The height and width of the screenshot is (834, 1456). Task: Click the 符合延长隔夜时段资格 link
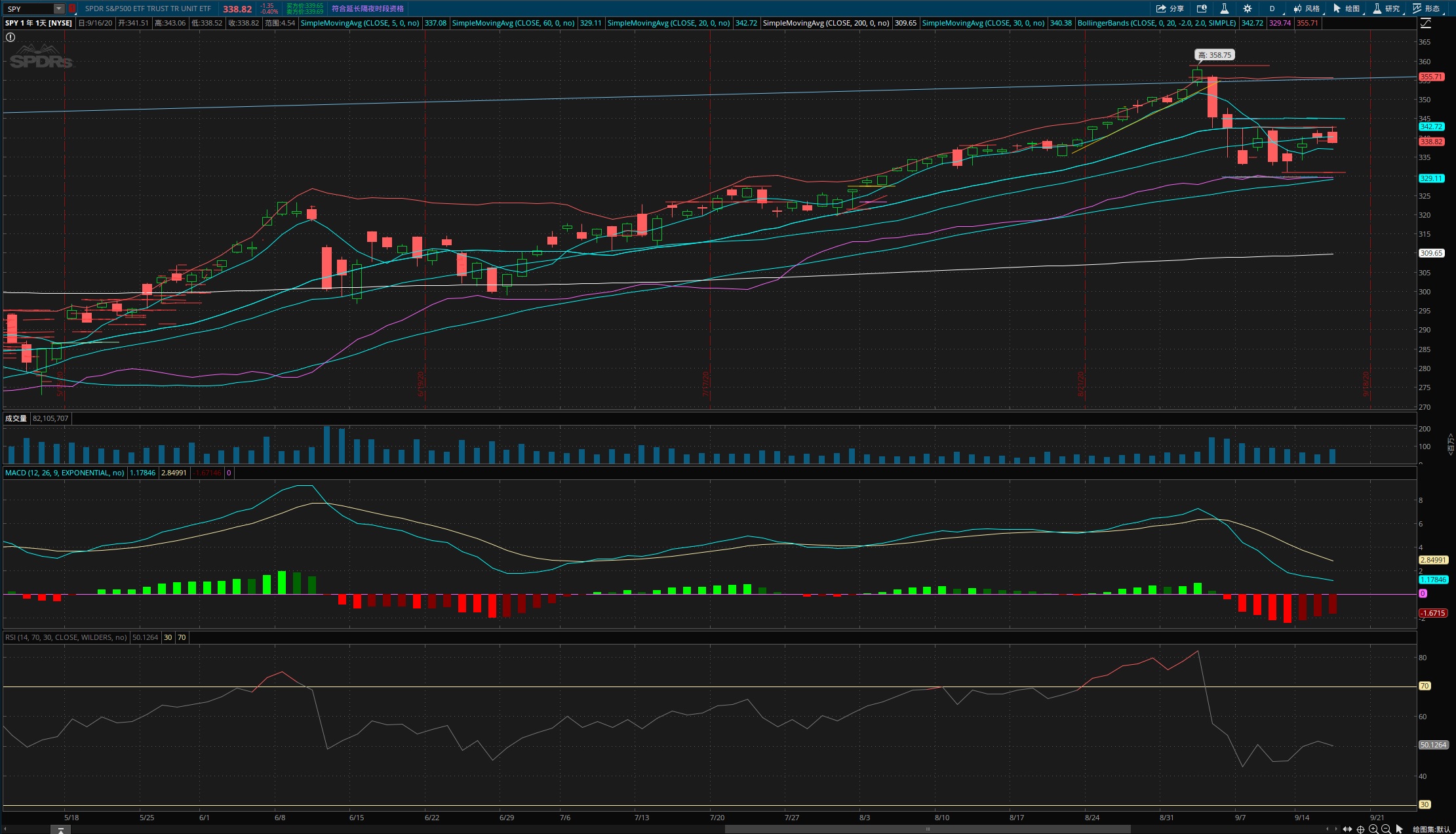coord(368,9)
